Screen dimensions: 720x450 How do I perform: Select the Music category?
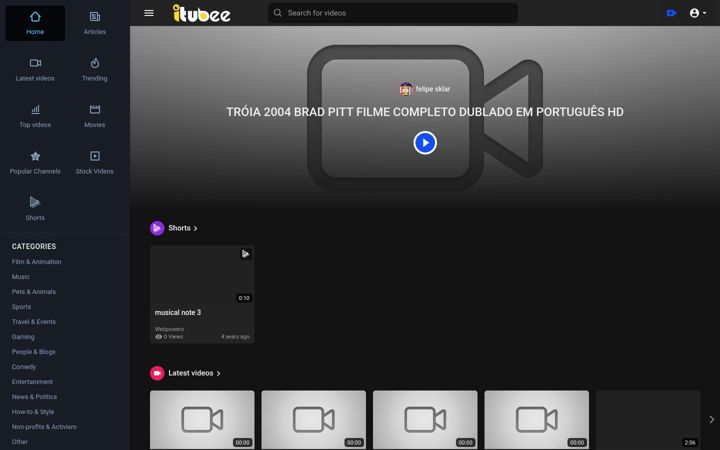21,277
